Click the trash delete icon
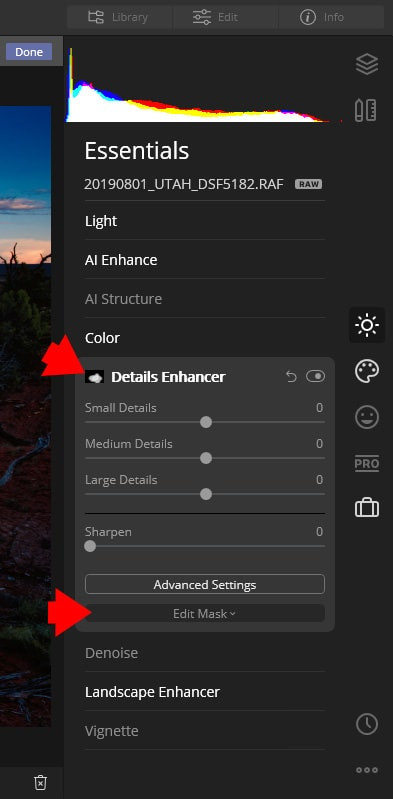The height and width of the screenshot is (799, 393). pos(41,782)
